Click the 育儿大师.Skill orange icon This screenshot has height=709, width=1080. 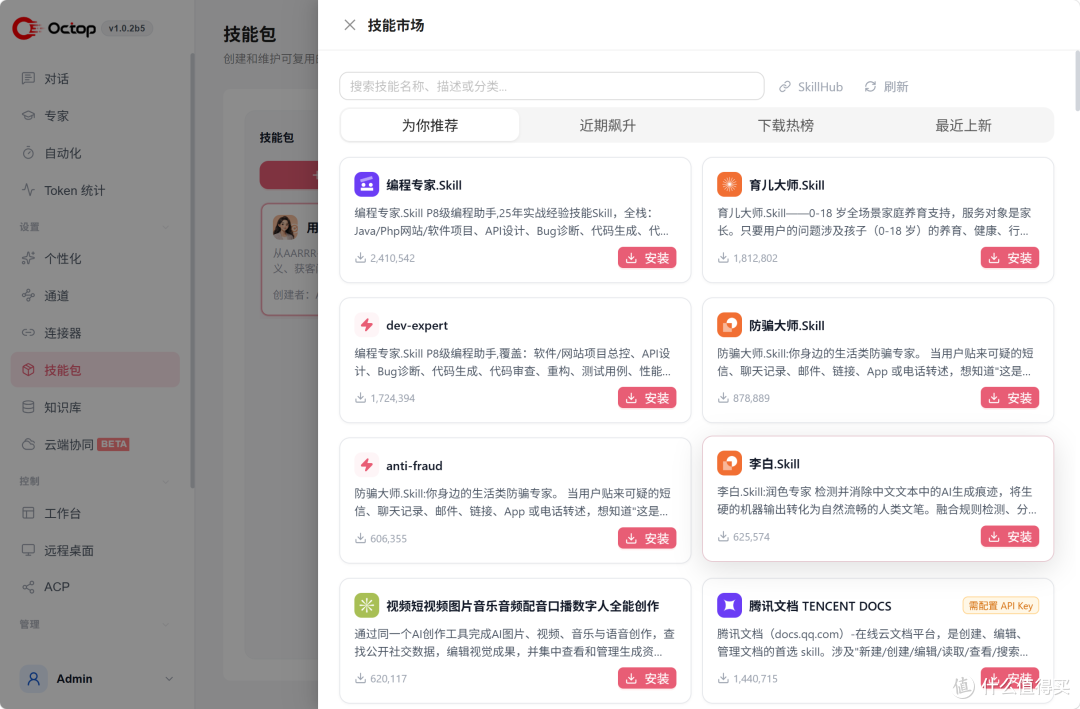729,185
